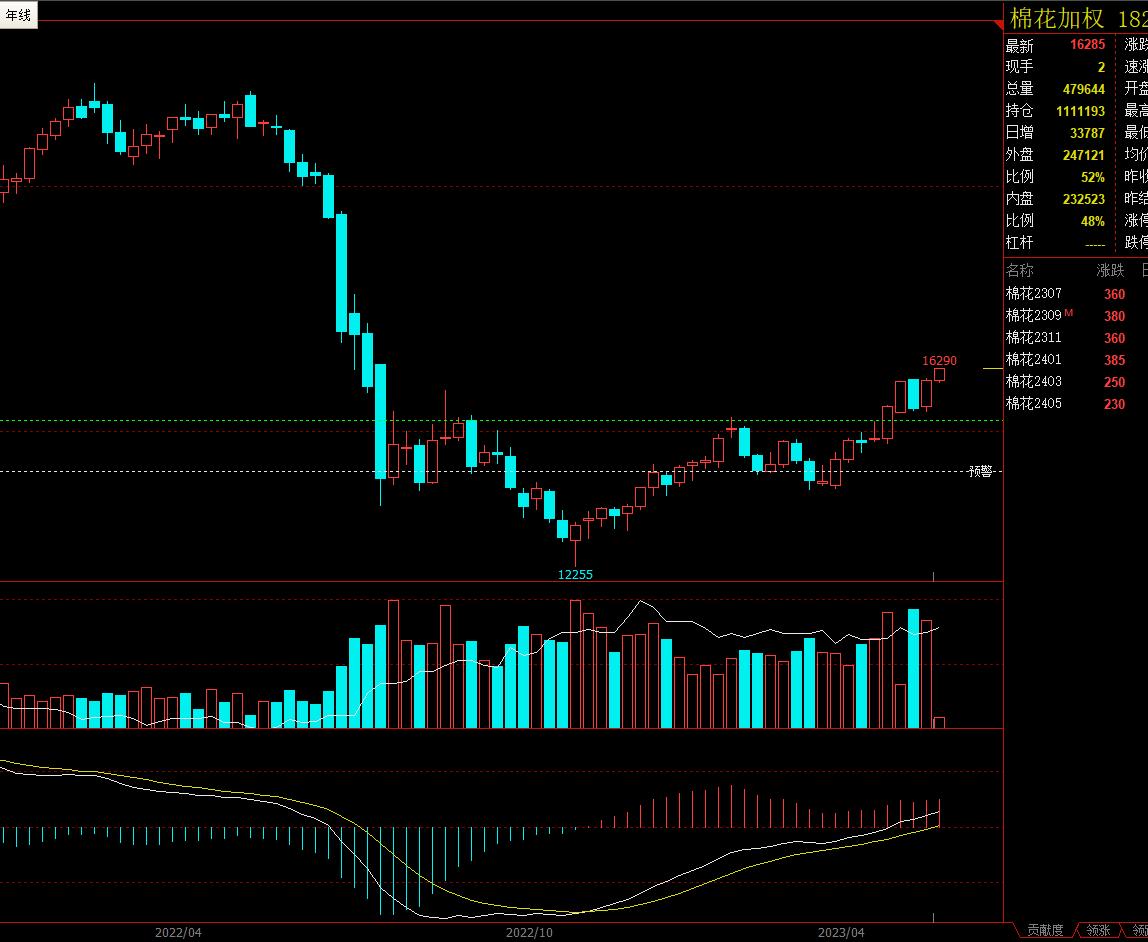Click the 外盘 value 247121
The width and height of the screenshot is (1148, 942).
[1084, 155]
